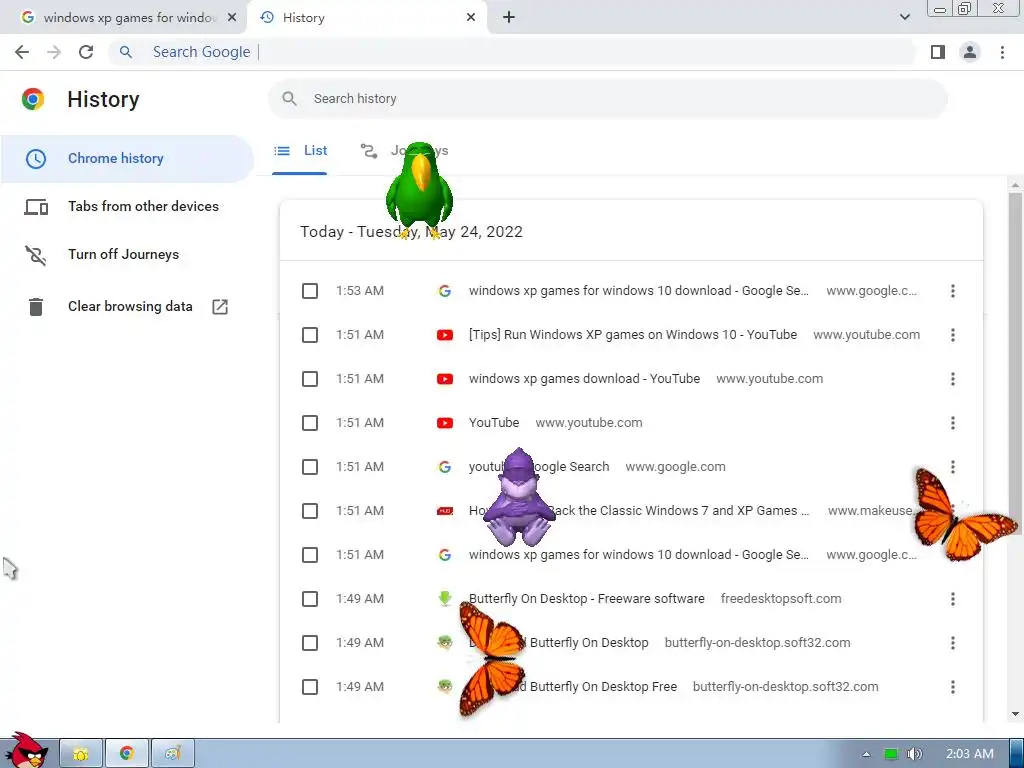
Task: Open windows xp games download - YouTube link
Action: pos(584,379)
